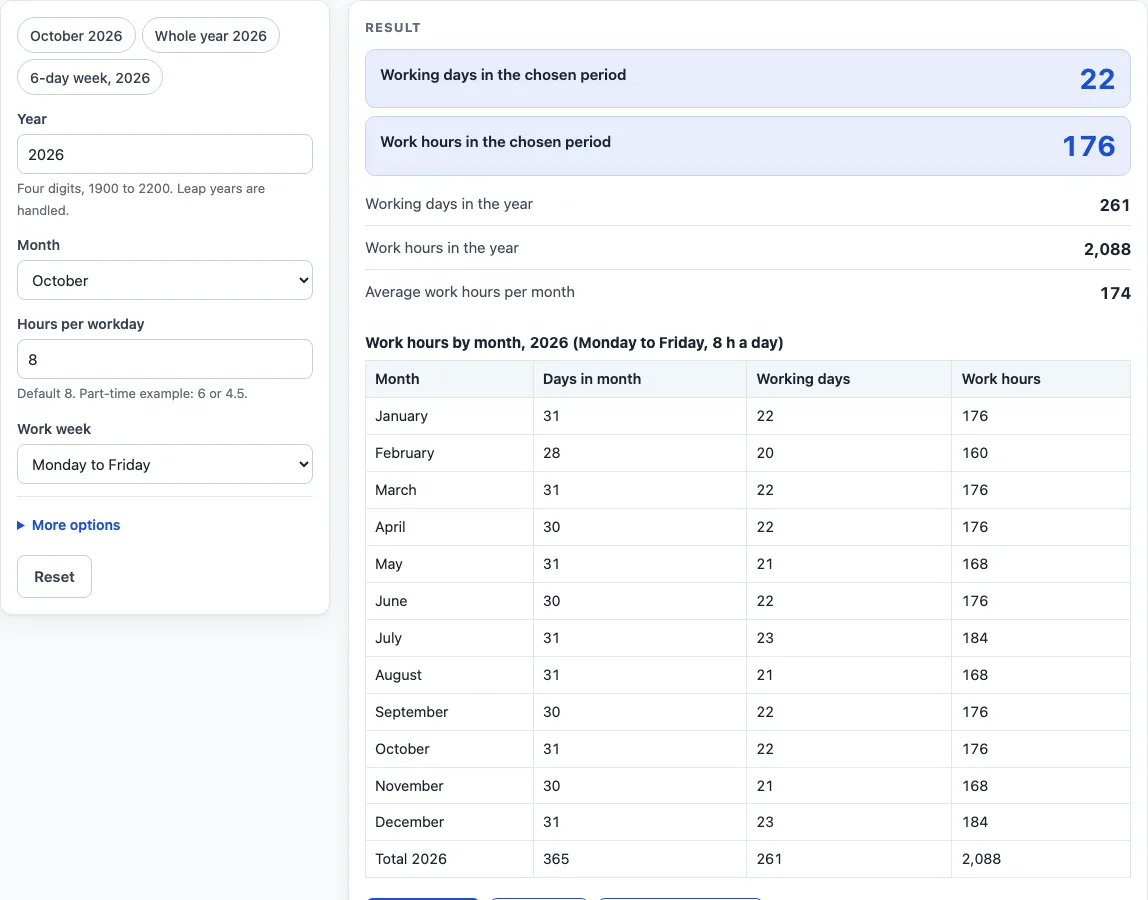Click the Work hours by month table heading

pos(574,343)
